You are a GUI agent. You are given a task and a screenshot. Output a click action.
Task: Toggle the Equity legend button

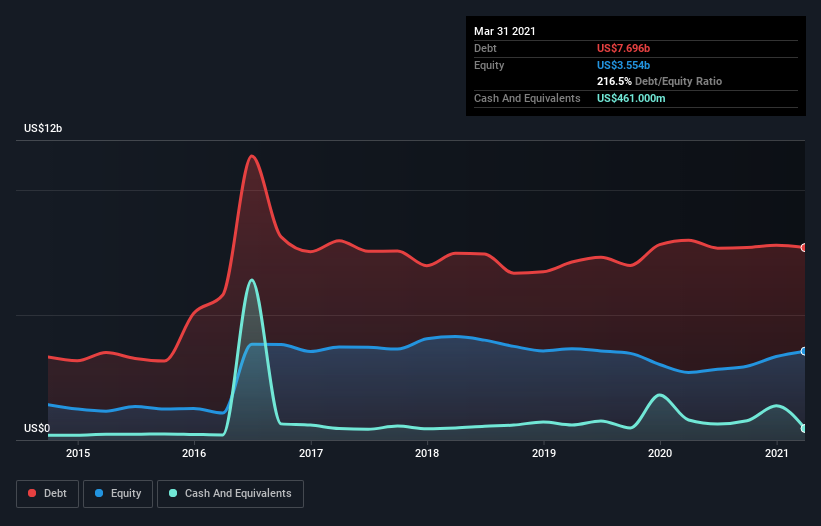click(x=118, y=494)
